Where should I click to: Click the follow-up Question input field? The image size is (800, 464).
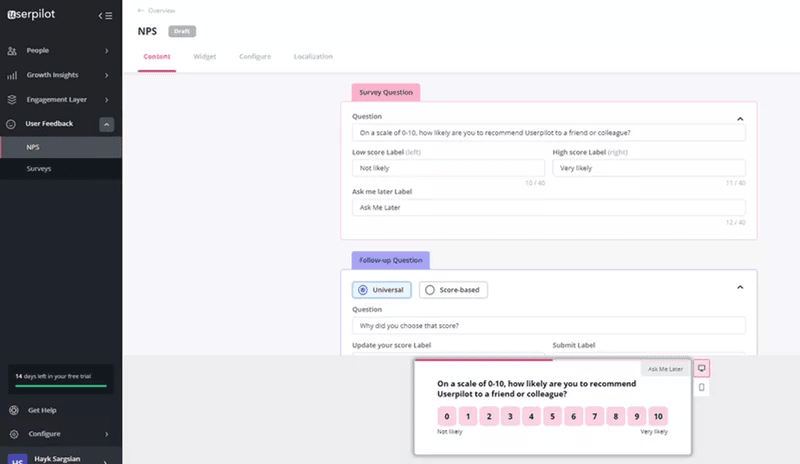coord(548,326)
